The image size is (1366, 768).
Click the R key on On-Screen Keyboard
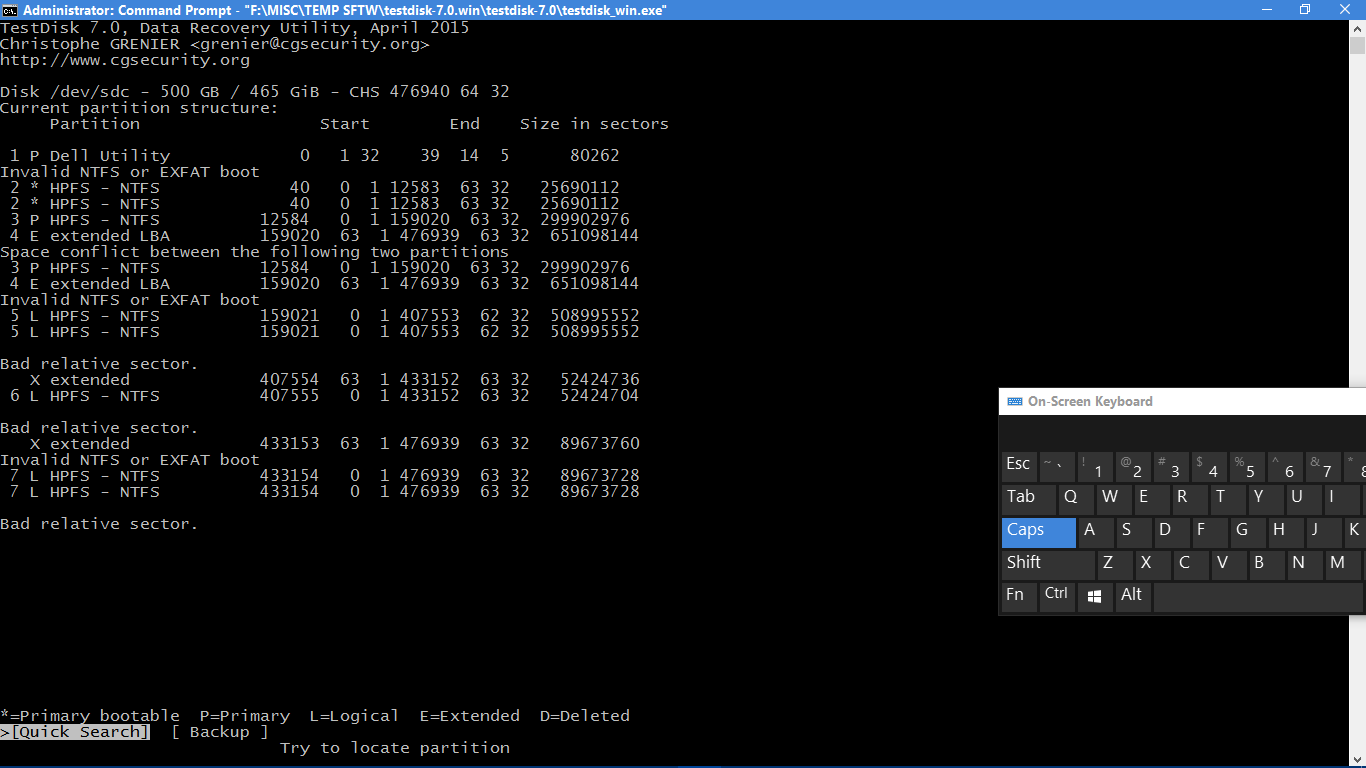(x=1190, y=499)
